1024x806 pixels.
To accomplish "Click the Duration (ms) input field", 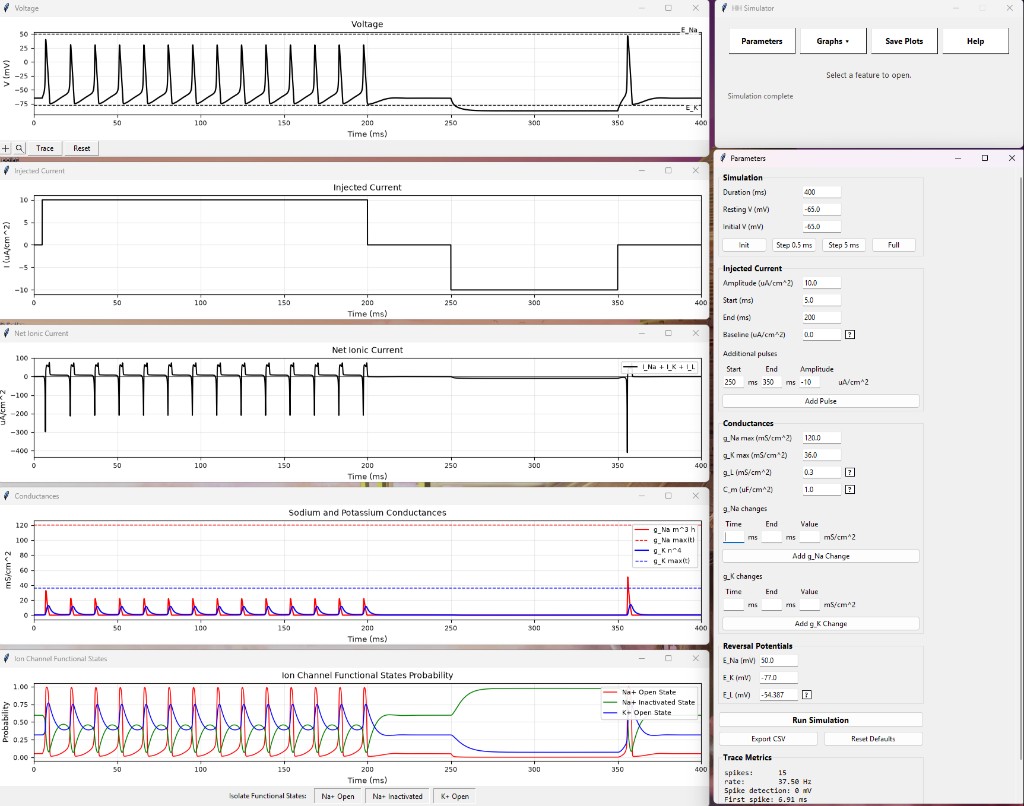I will 821,192.
